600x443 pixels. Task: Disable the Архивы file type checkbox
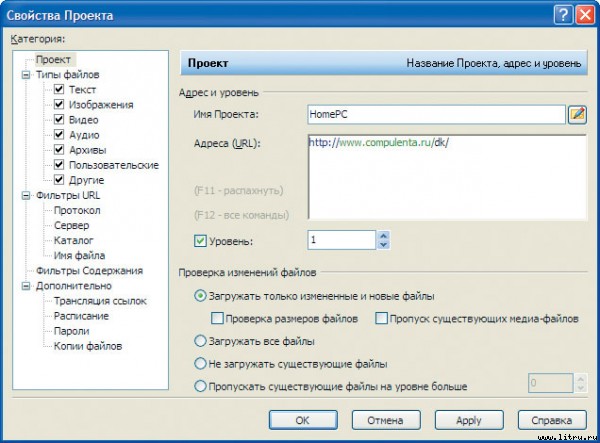[59, 150]
